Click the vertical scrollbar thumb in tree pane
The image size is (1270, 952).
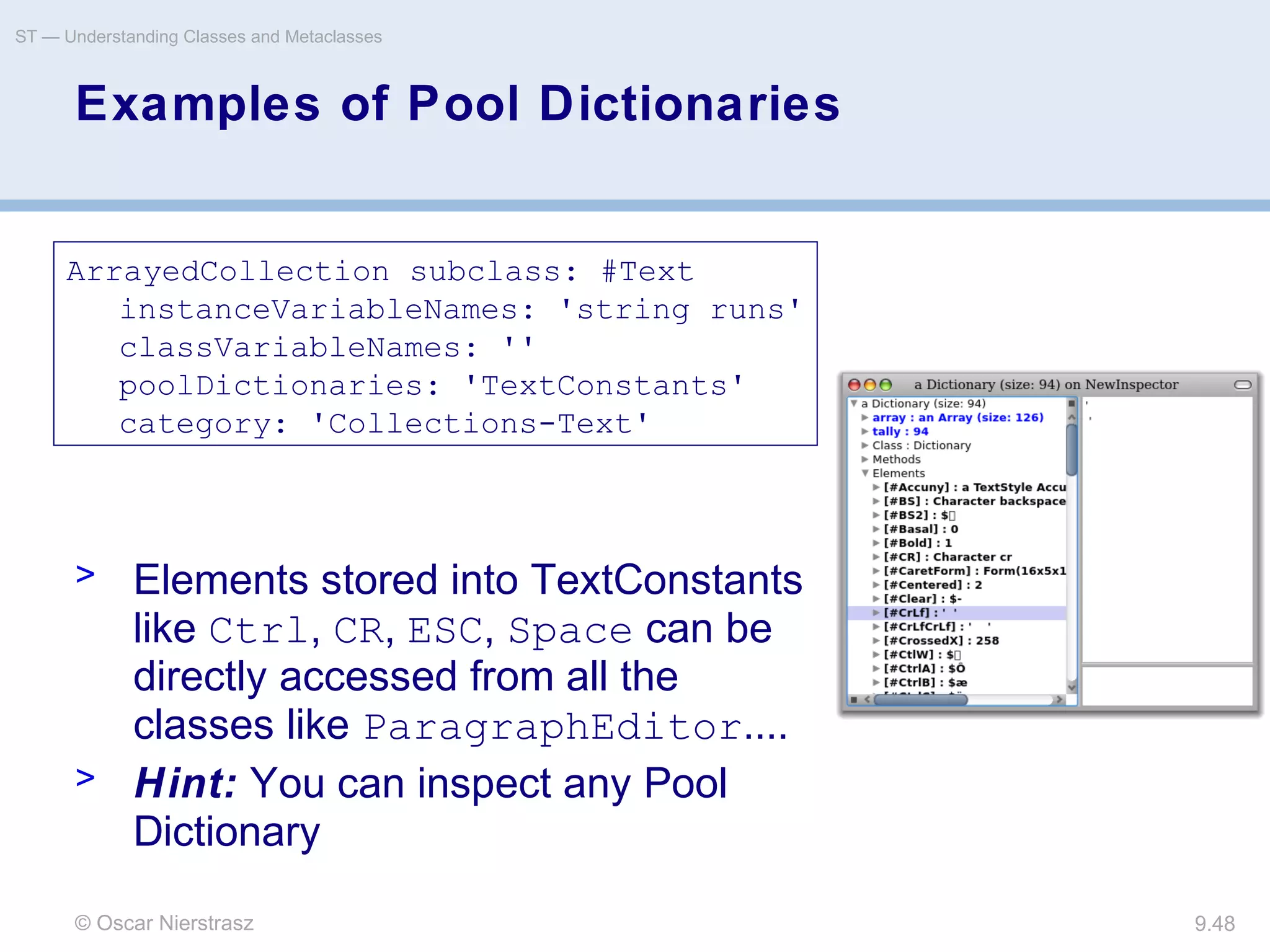tap(1072, 451)
